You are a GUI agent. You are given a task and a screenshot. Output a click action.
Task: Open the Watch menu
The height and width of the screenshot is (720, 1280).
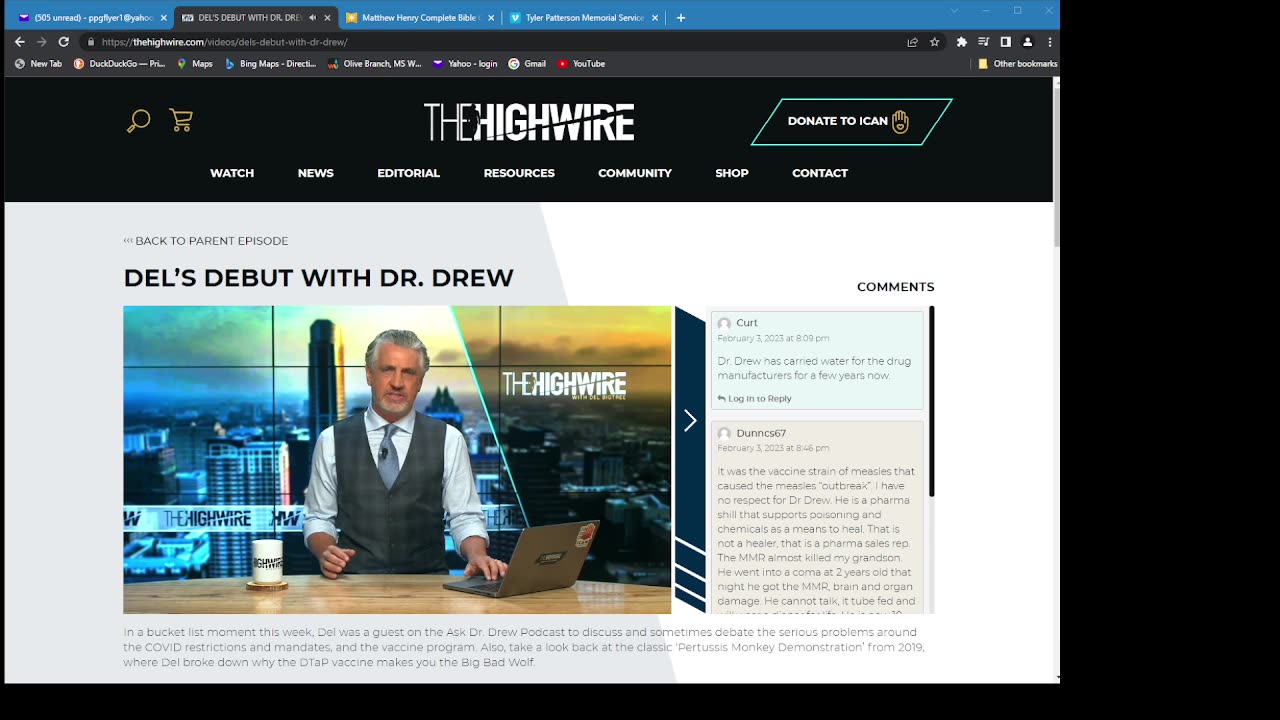tap(232, 173)
